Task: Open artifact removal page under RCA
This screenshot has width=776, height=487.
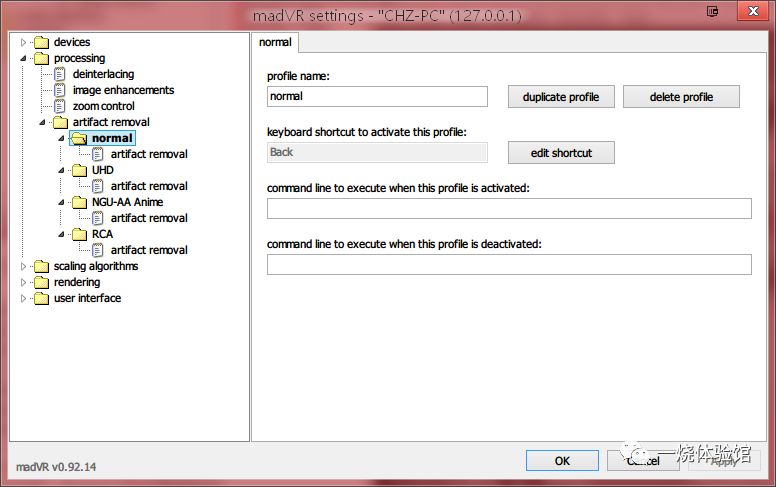Action: point(149,250)
